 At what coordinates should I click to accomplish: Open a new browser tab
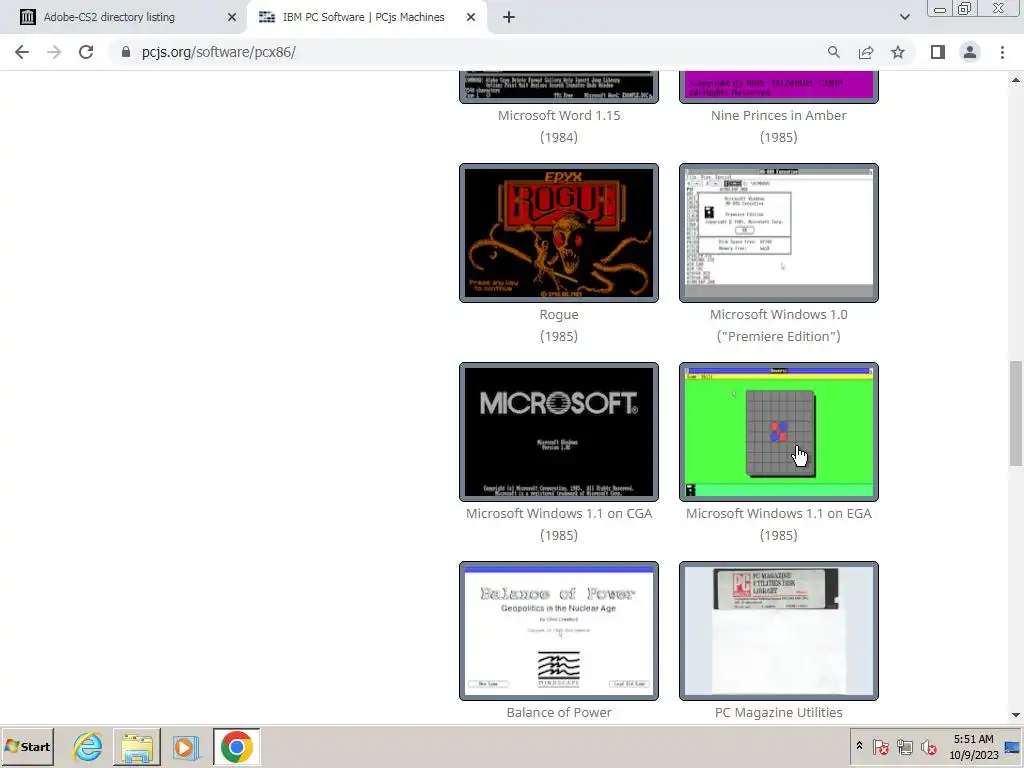(509, 18)
